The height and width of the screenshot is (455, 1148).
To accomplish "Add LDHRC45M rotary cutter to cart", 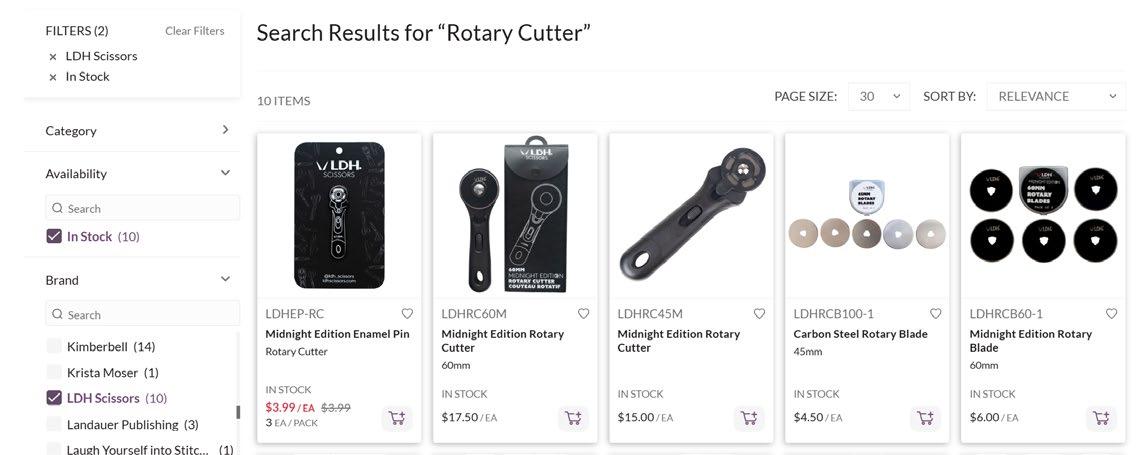I will click(749, 418).
